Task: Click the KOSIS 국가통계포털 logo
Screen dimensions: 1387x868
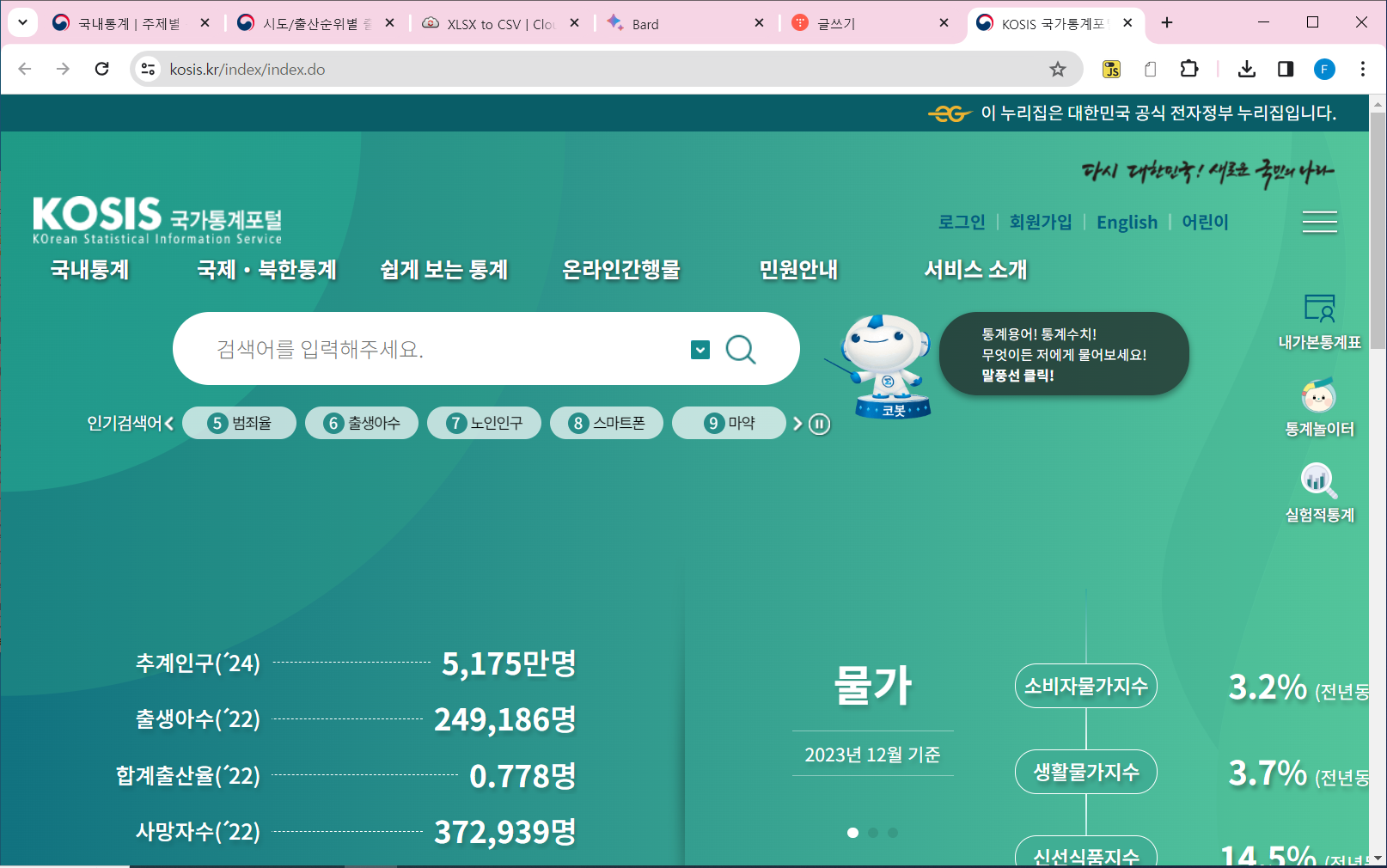Action: click(157, 220)
